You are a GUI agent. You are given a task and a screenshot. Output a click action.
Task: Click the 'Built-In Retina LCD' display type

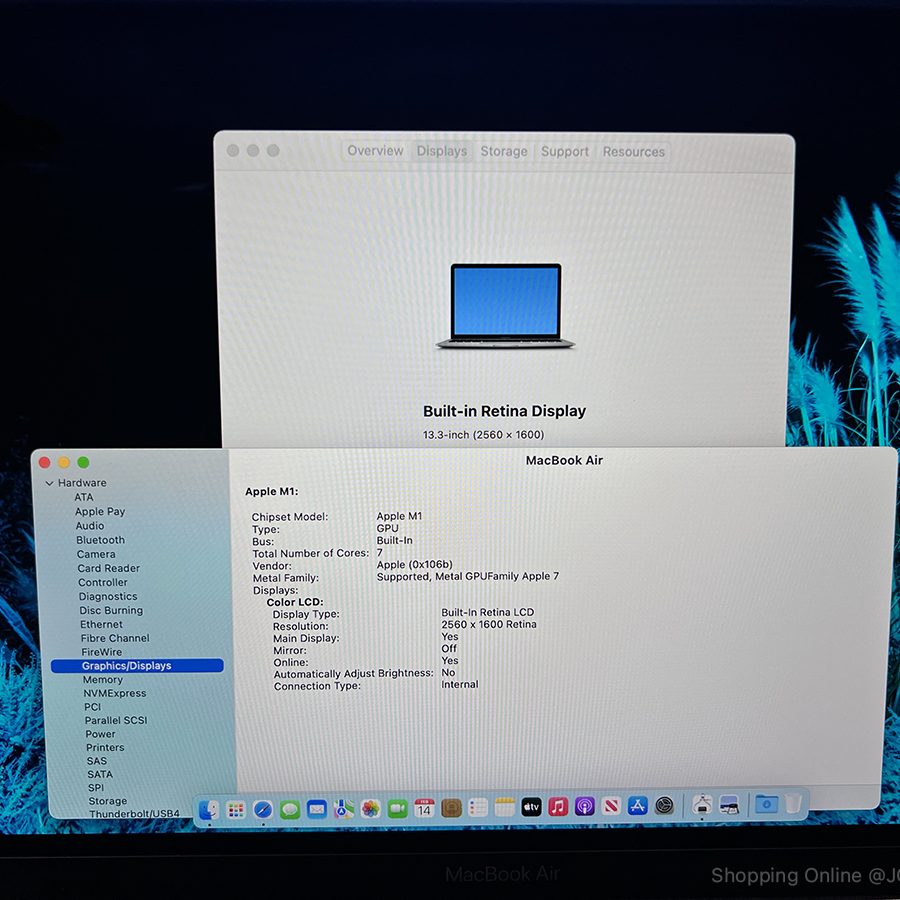[x=487, y=612]
